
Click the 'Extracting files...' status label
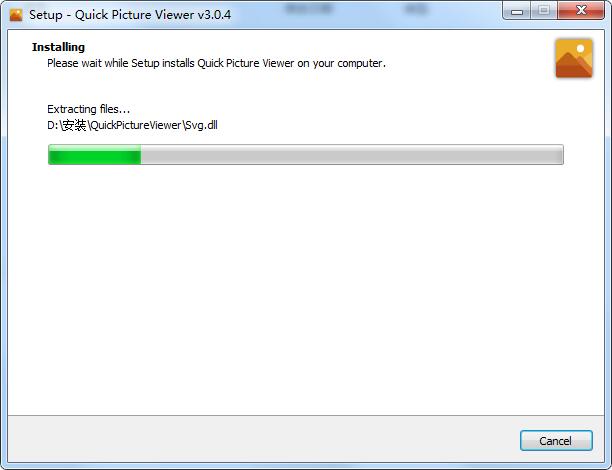tap(88, 109)
